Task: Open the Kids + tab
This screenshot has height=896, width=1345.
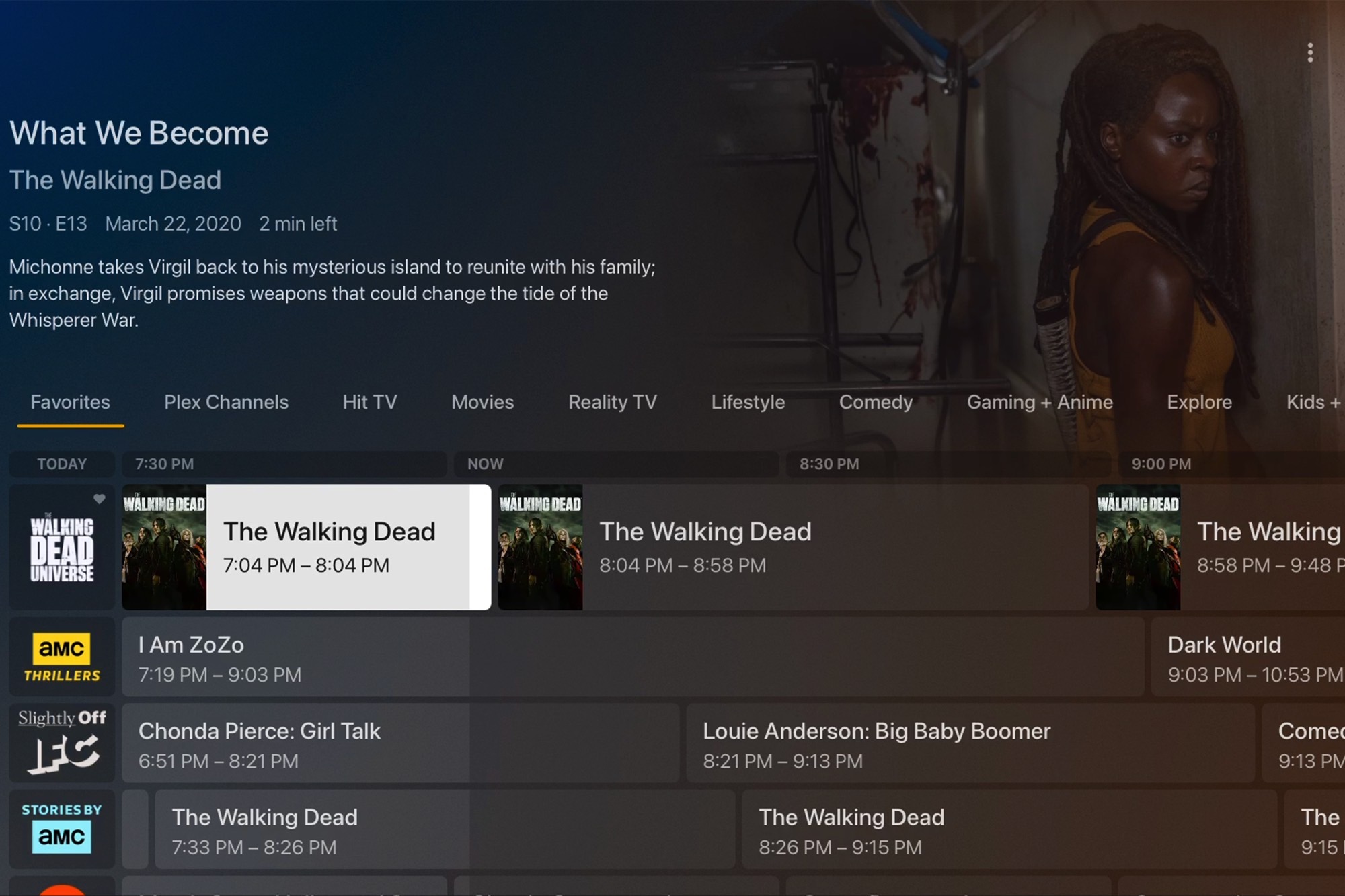Action: pyautogui.click(x=1315, y=402)
